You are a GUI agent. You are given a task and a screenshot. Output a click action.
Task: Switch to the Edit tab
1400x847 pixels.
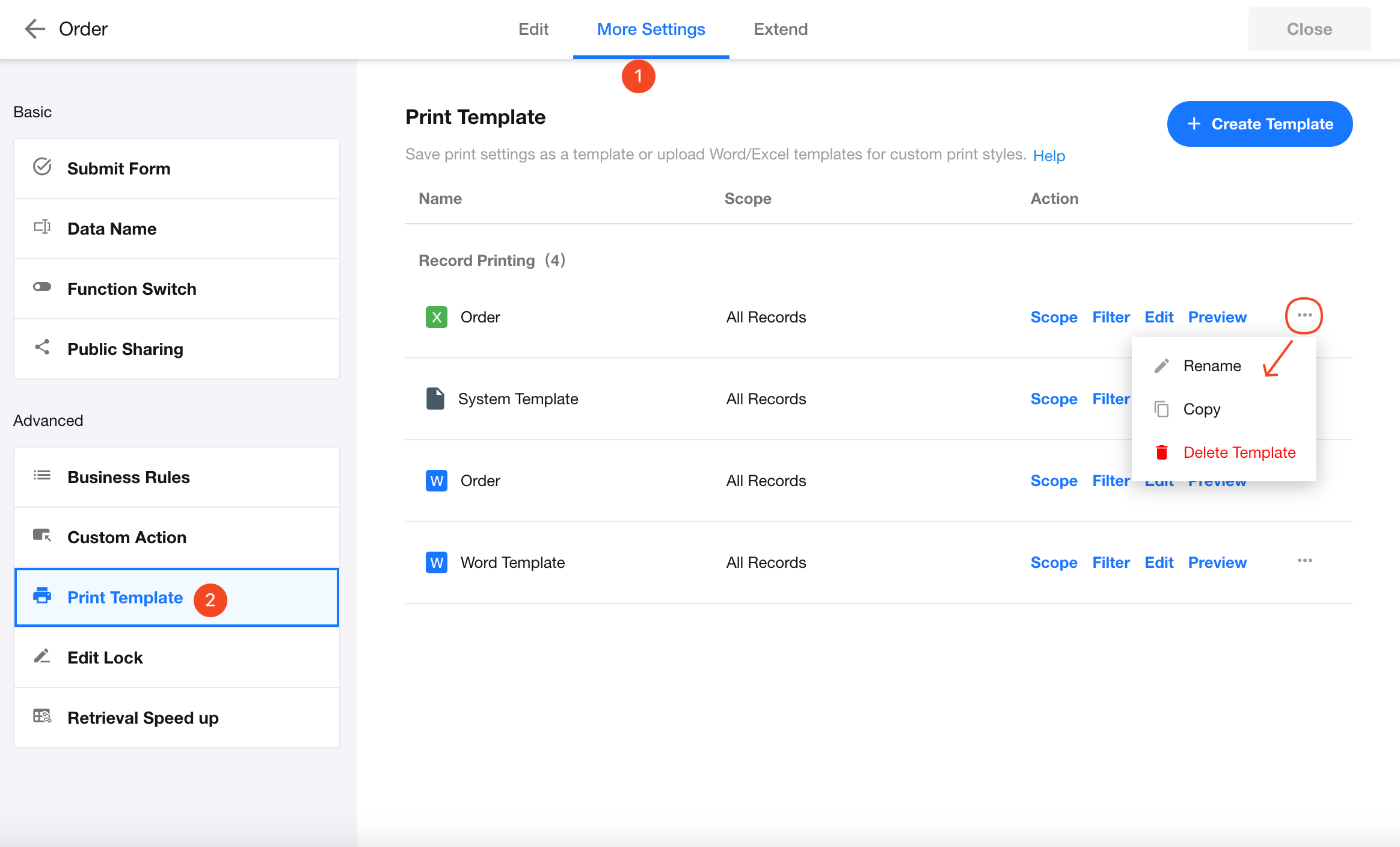533,29
